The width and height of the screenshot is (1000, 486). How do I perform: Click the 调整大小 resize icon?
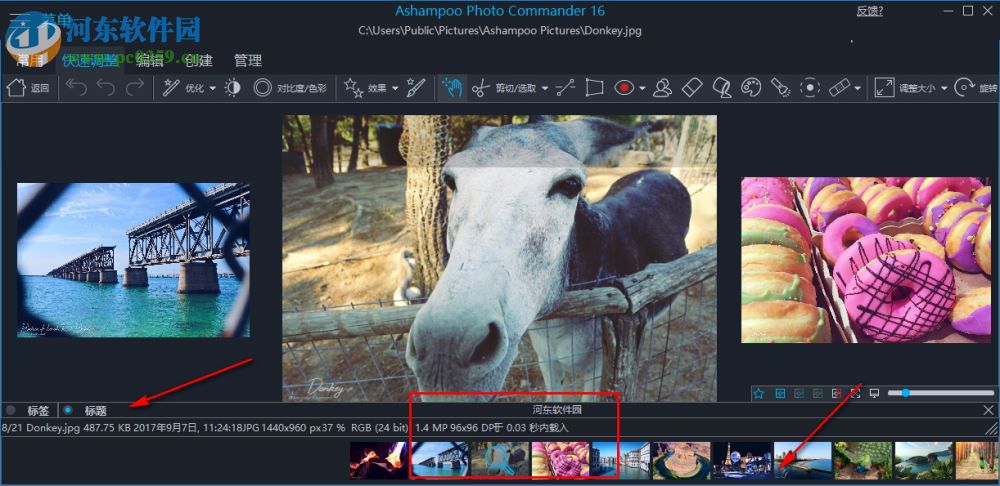884,88
